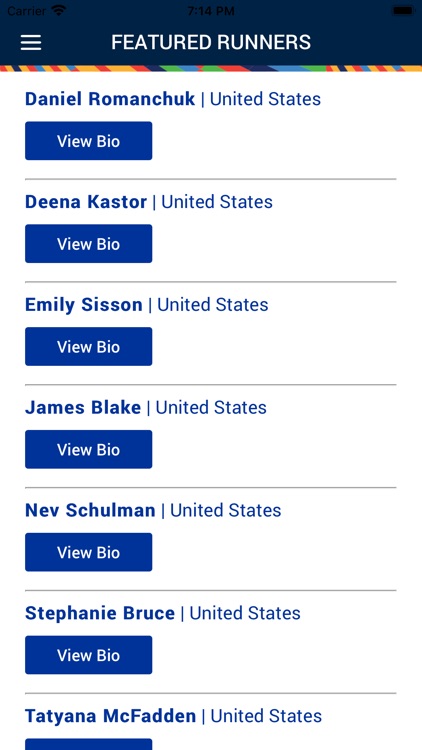Tap the Stephanie Bruce name

tap(100, 613)
